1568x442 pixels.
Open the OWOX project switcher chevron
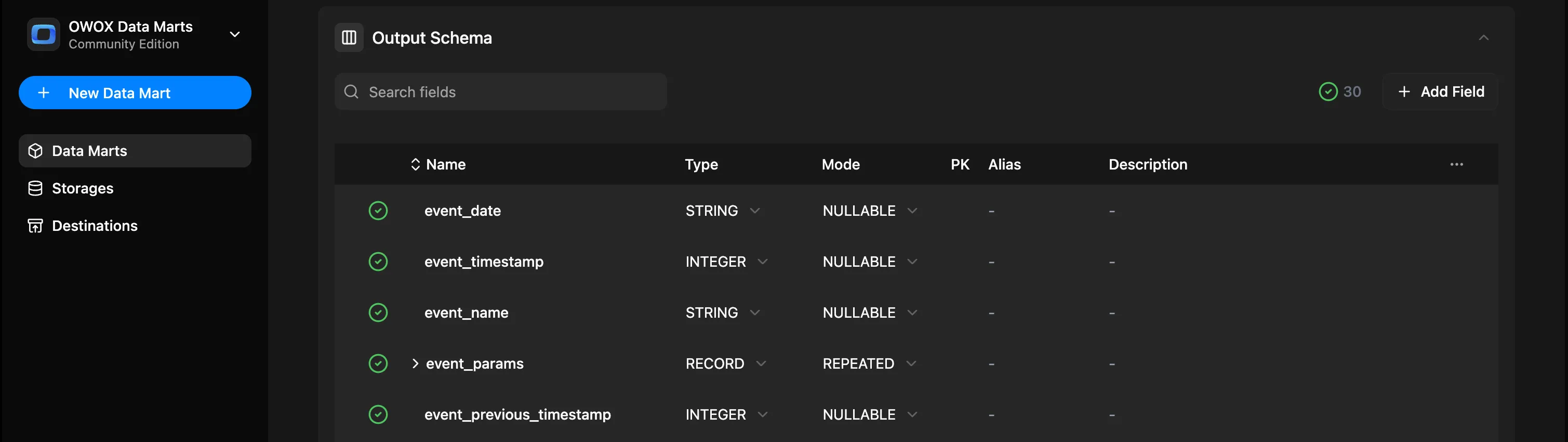[x=235, y=35]
